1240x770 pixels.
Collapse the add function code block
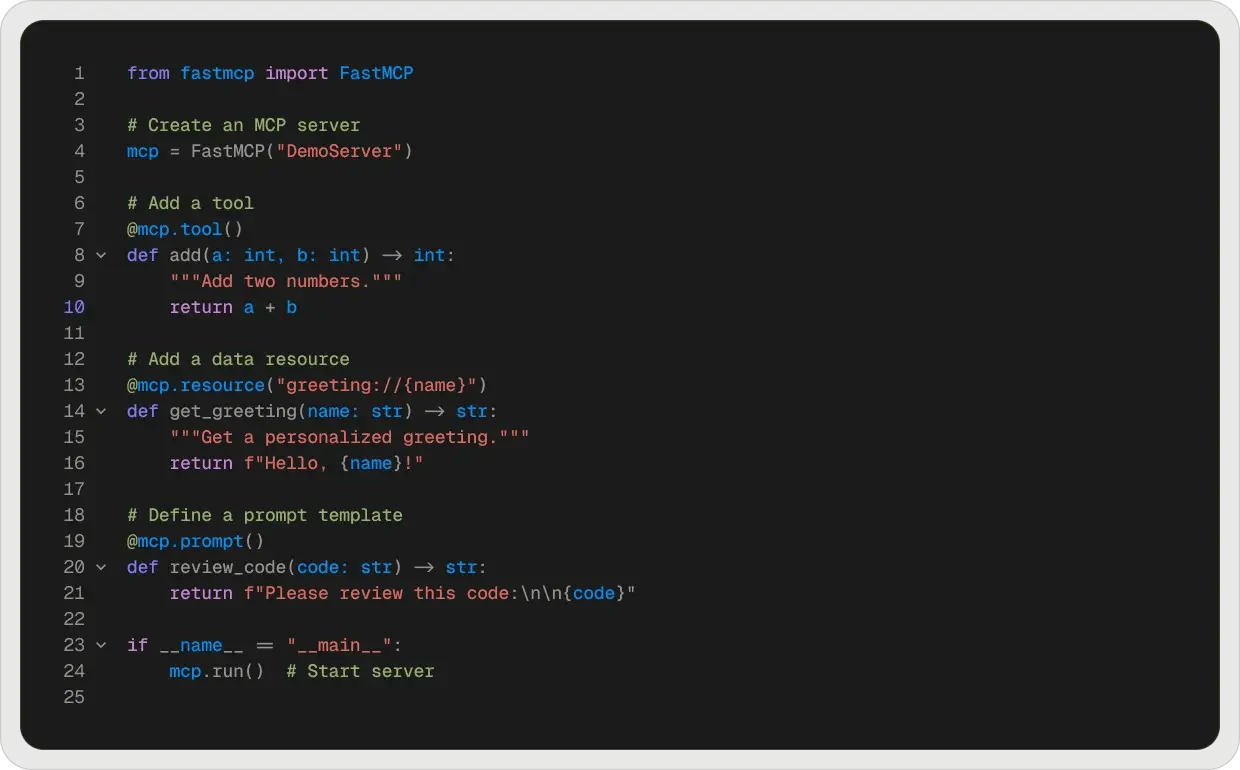(100, 255)
